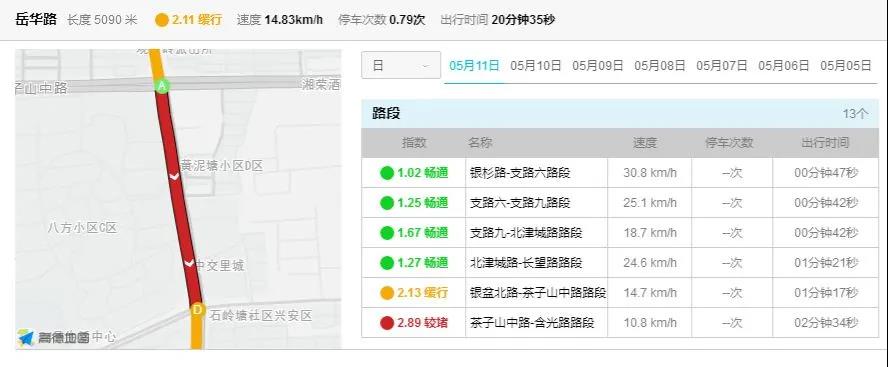Click the upper direction arrow on the red road

tap(174, 177)
